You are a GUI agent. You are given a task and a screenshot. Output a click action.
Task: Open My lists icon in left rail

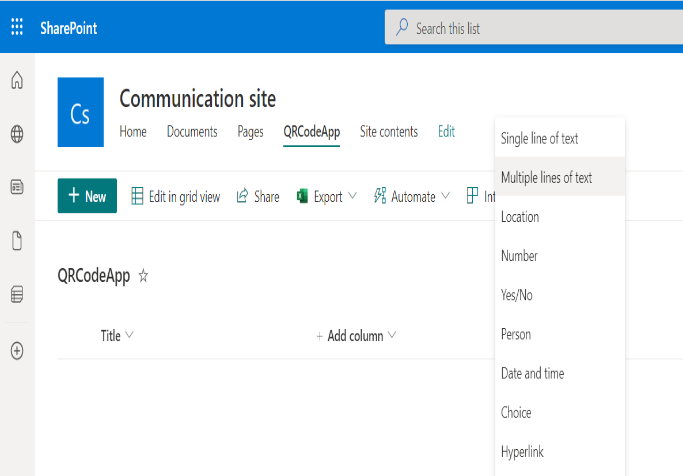(17, 295)
